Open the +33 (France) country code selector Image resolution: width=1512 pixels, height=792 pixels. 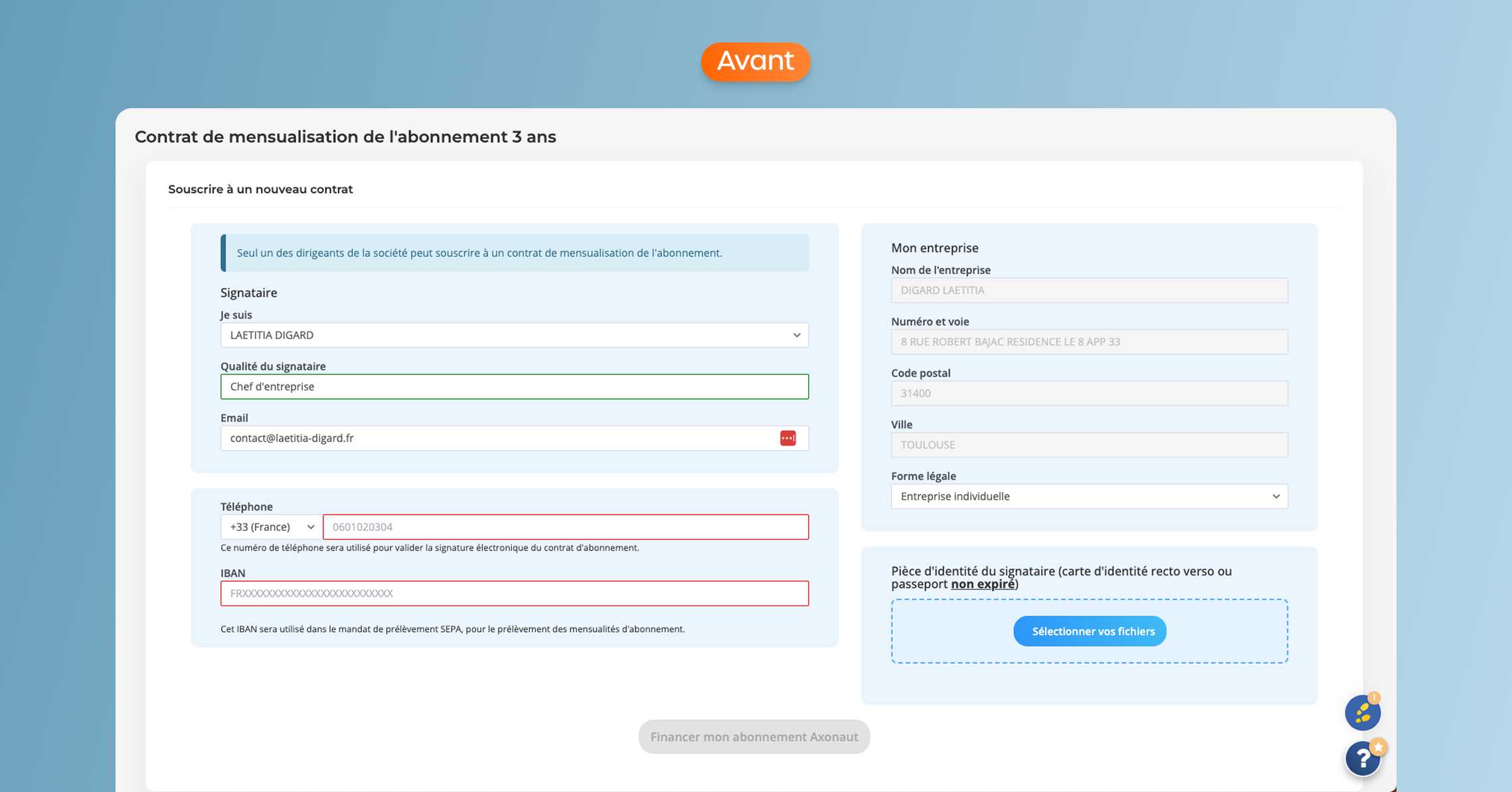click(271, 527)
